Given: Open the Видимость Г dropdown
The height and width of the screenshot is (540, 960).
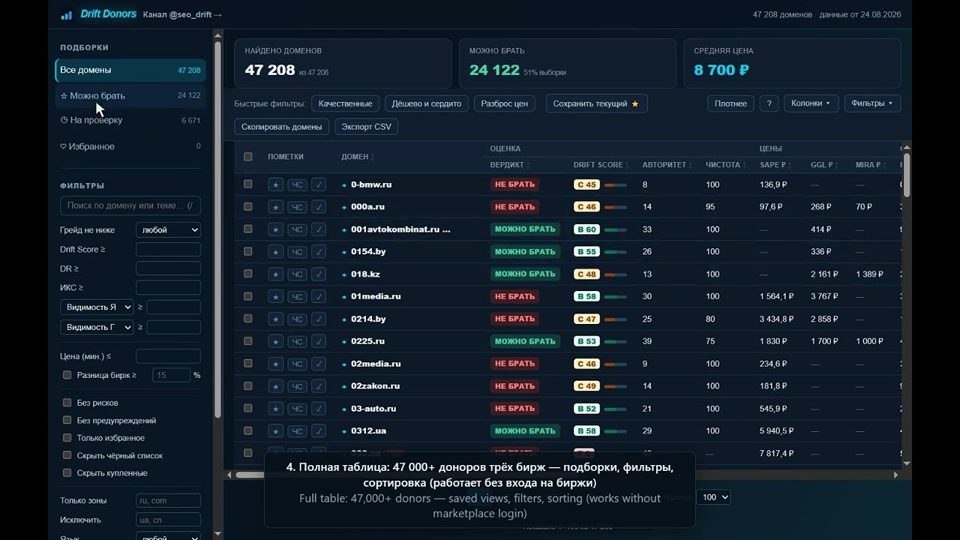Looking at the screenshot, I should [x=97, y=327].
